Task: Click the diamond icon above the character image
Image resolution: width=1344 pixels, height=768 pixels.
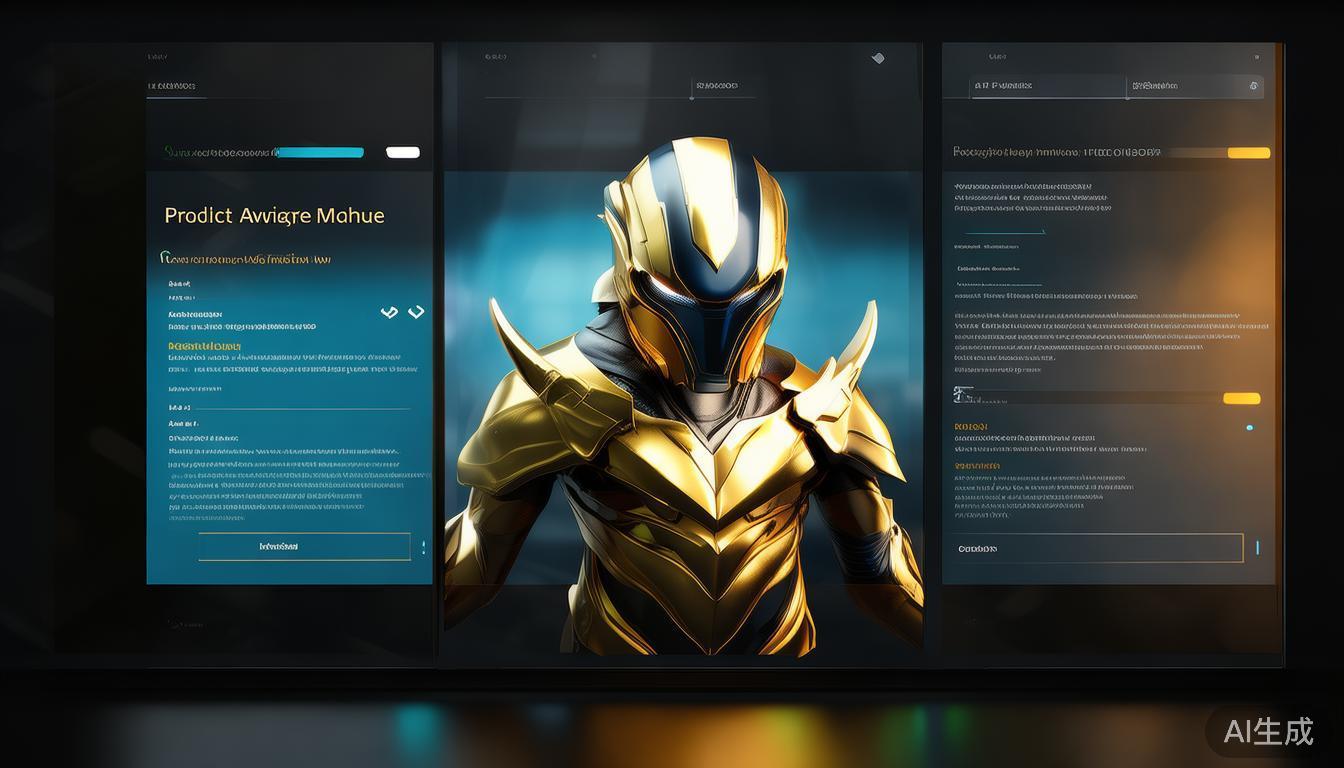Action: [x=878, y=58]
